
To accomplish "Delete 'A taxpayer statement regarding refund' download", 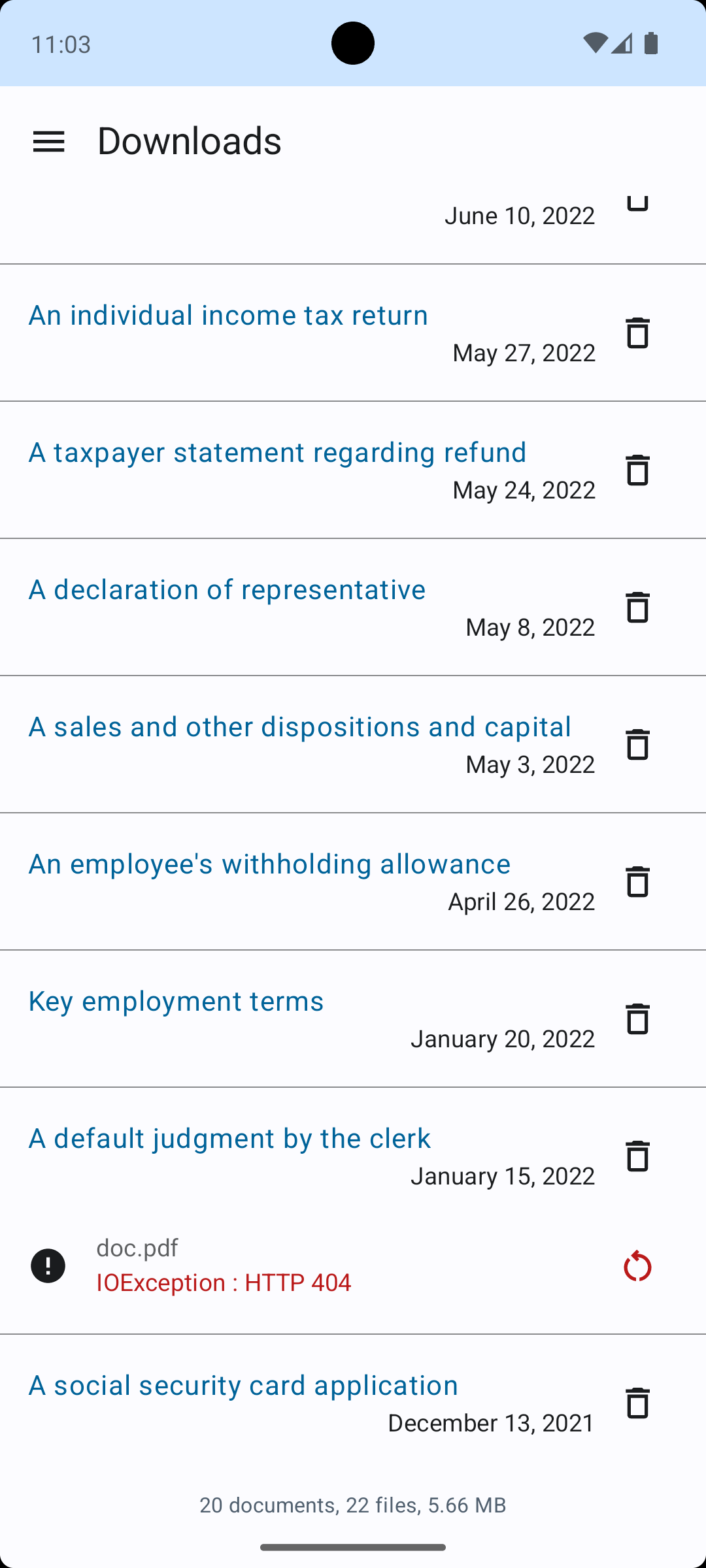I will point(637,470).
